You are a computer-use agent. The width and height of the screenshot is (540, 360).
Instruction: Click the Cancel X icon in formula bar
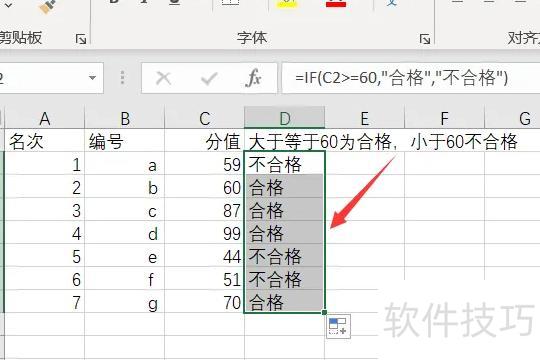[x=163, y=78]
